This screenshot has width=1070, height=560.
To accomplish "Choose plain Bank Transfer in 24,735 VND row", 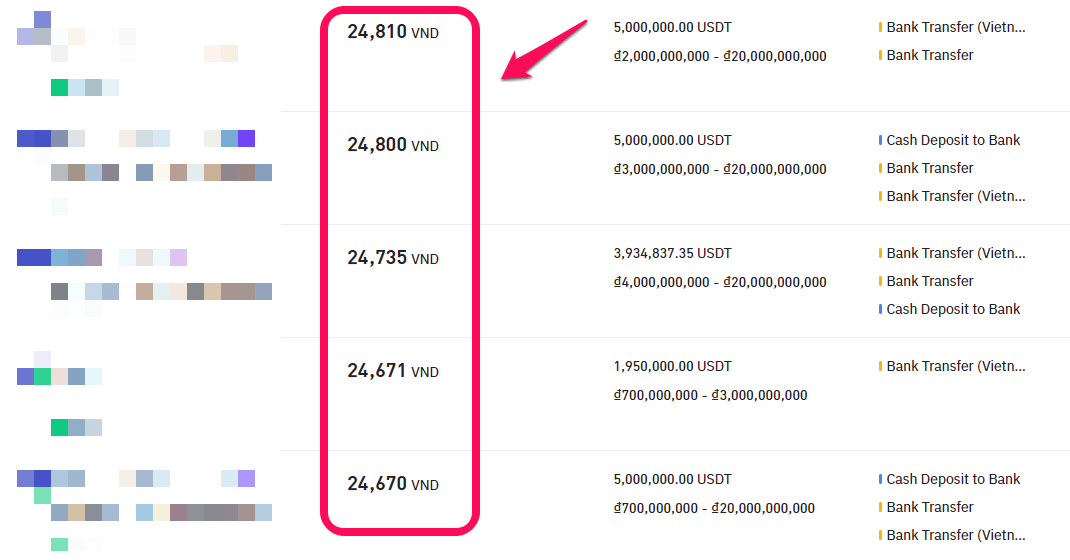I will tap(930, 281).
